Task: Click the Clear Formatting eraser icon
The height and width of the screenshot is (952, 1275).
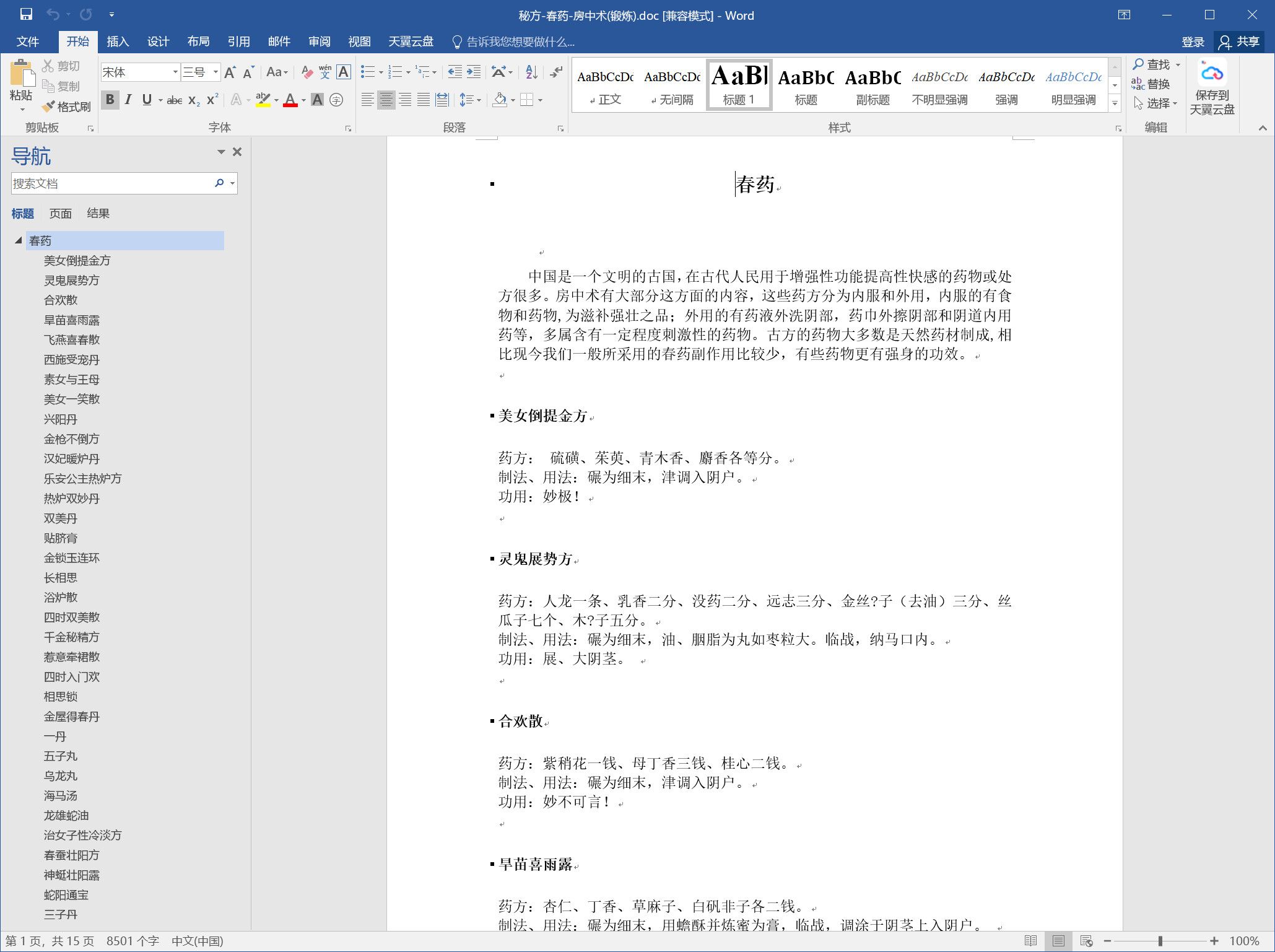Action: [307, 72]
